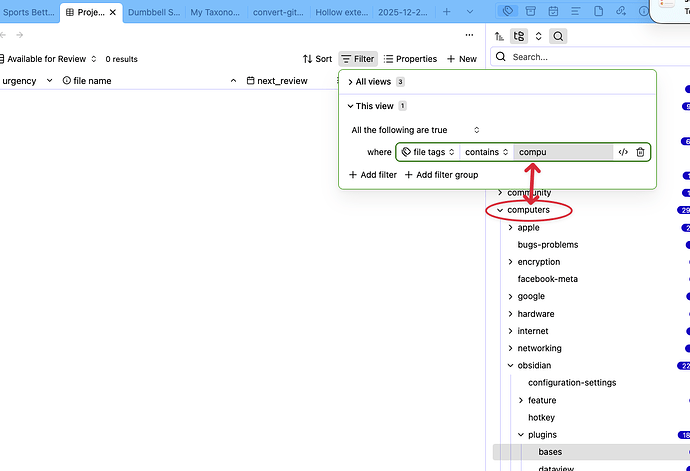Open the file tags property dropdown

point(429,152)
